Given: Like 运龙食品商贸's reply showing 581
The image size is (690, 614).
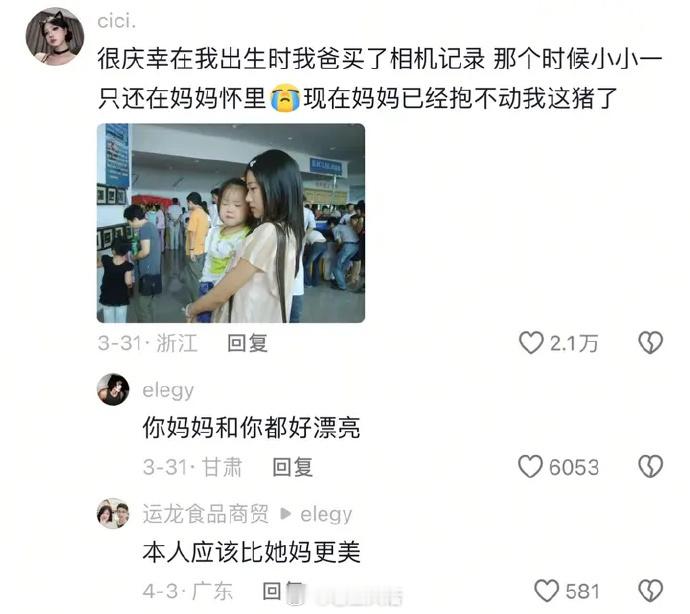Looking at the screenshot, I should (x=546, y=591).
